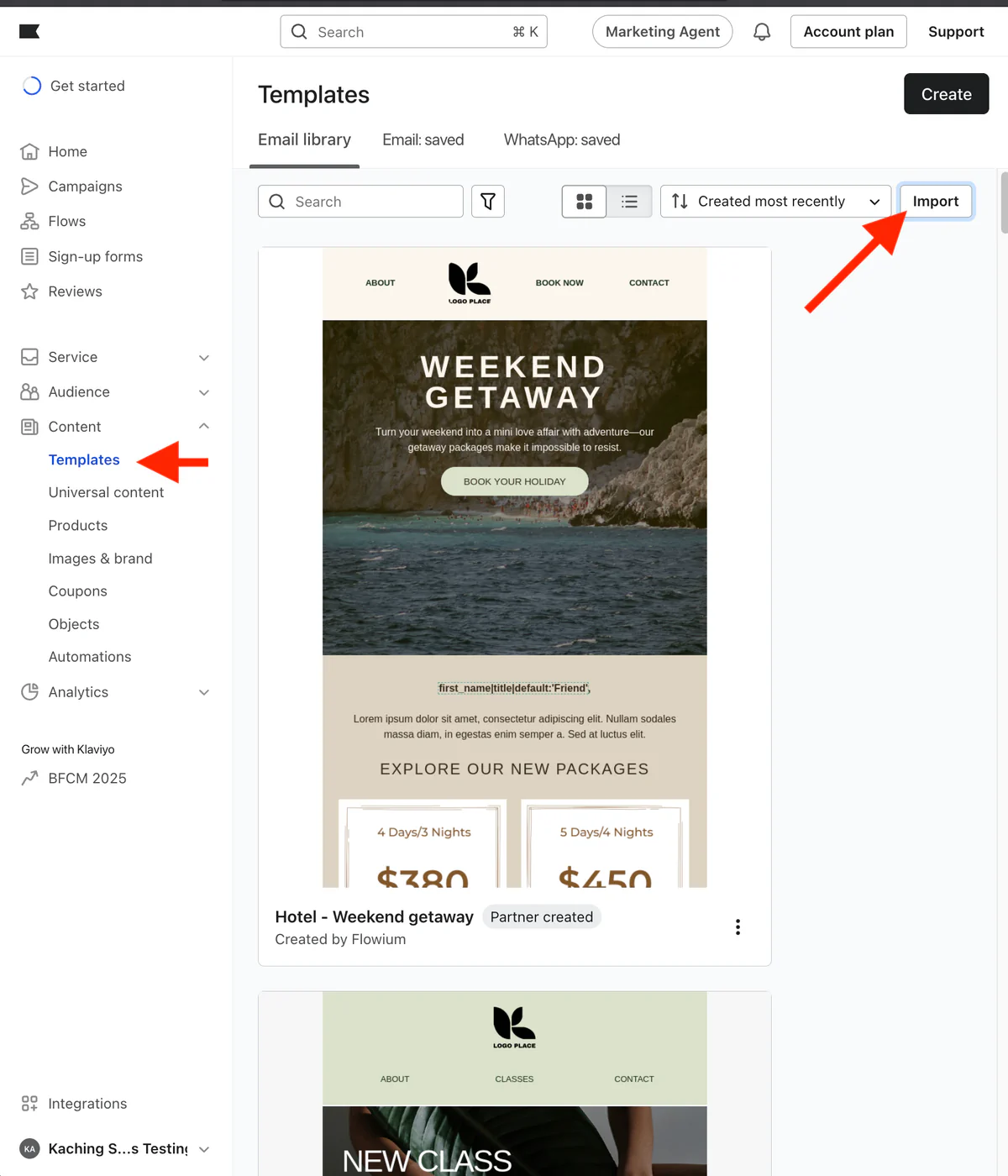
Task: Switch to grid view
Action: [585, 202]
